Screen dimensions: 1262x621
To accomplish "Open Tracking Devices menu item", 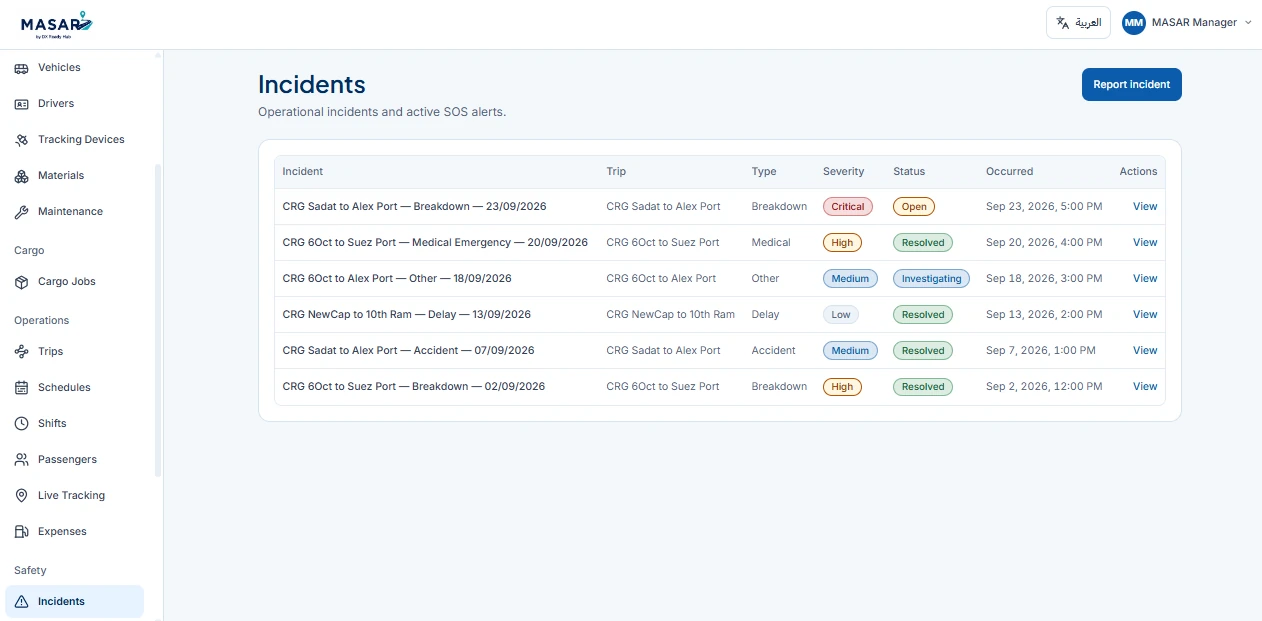I will pyautogui.click(x=74, y=140).
